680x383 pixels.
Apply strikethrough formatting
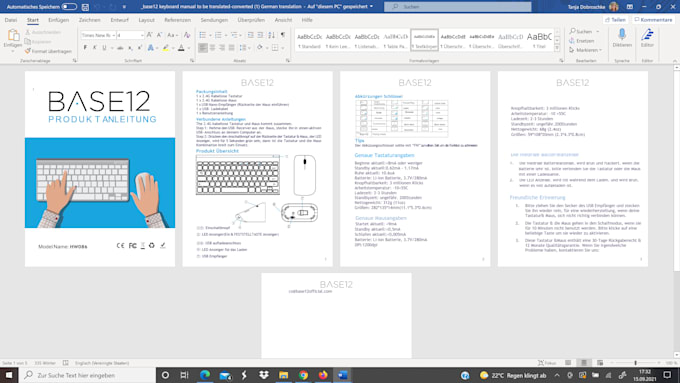pyautogui.click(x=120, y=48)
